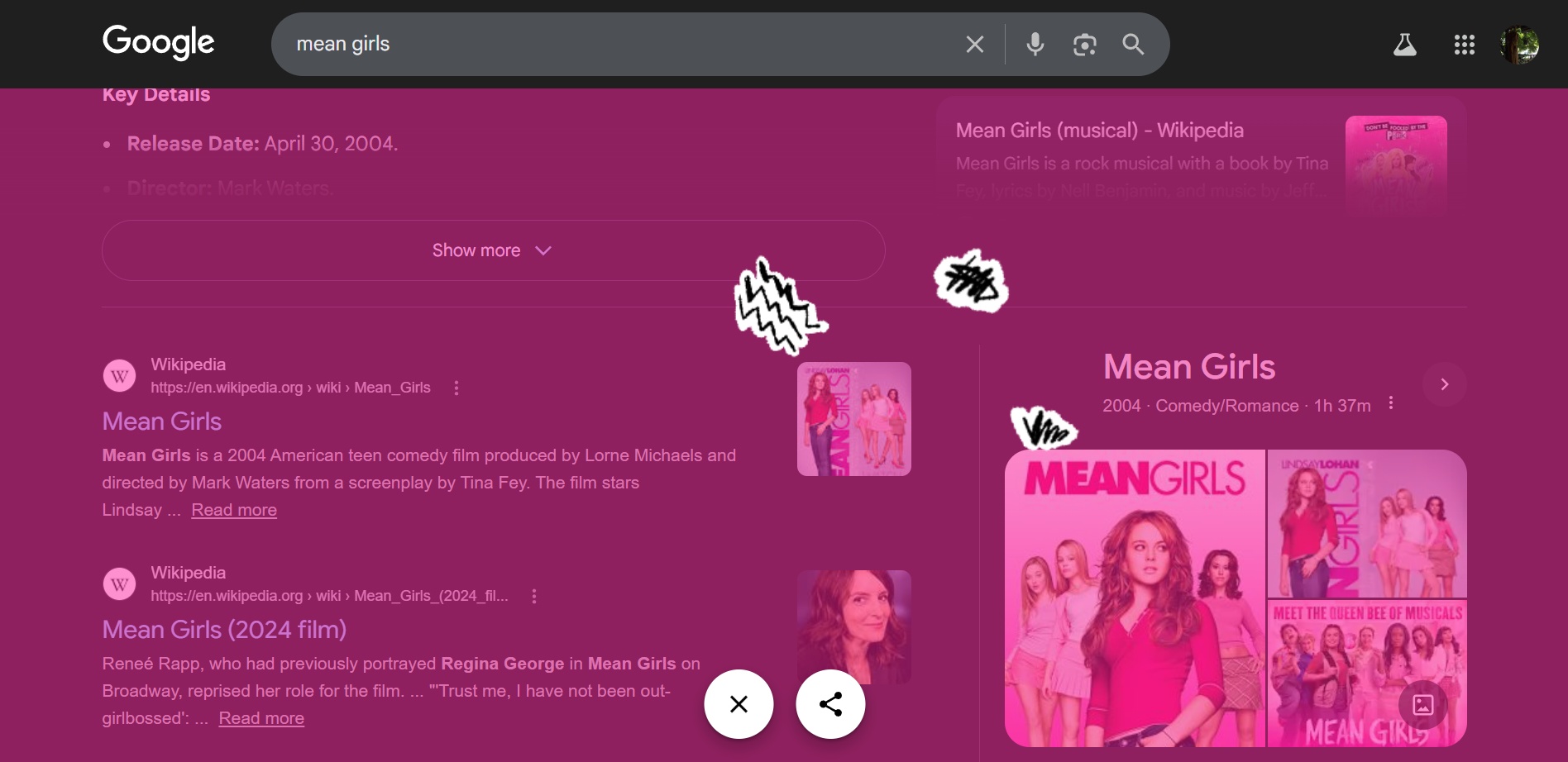Open the large MEANGIRLS movie poster
Viewport: 1568px width, 762px height.
tap(1135, 598)
